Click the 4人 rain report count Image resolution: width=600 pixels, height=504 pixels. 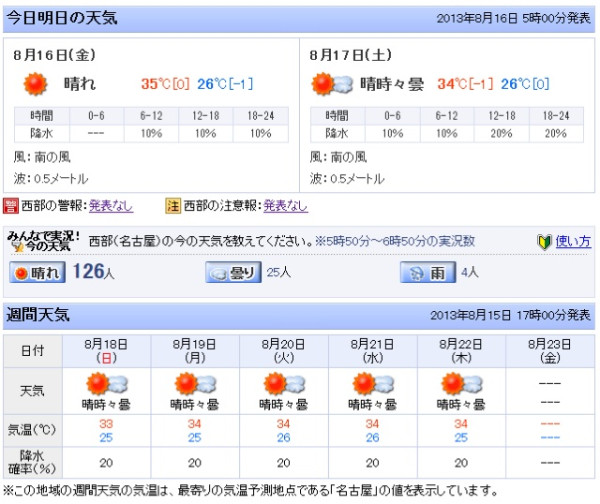470,272
